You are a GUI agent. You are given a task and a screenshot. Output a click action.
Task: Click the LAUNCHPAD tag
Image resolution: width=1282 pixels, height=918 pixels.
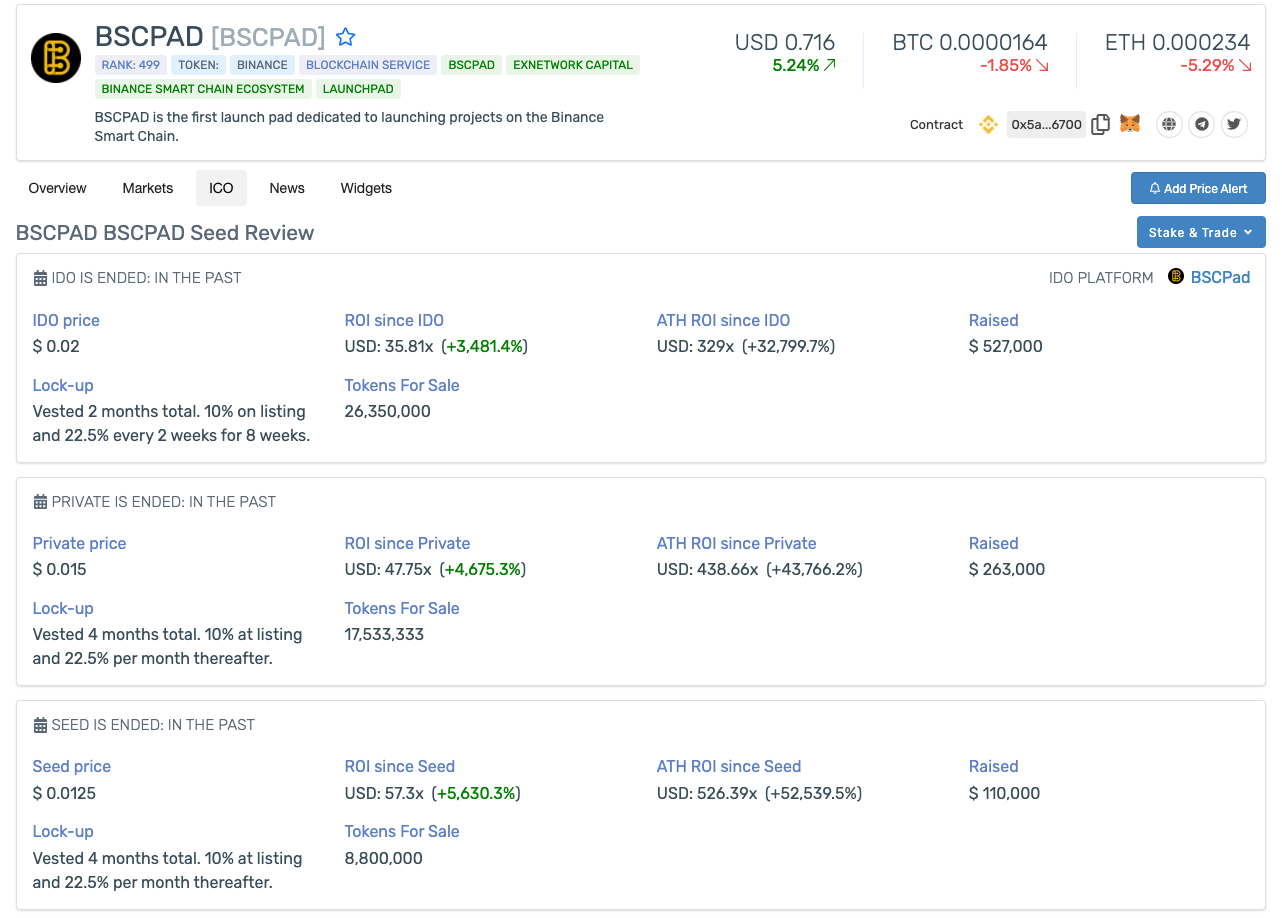pyautogui.click(x=359, y=89)
